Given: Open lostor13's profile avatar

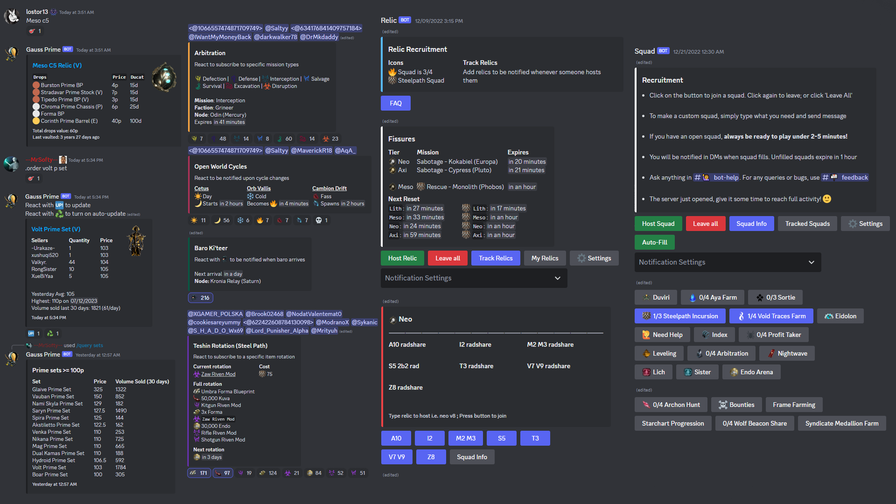Looking at the screenshot, I should coord(11,16).
